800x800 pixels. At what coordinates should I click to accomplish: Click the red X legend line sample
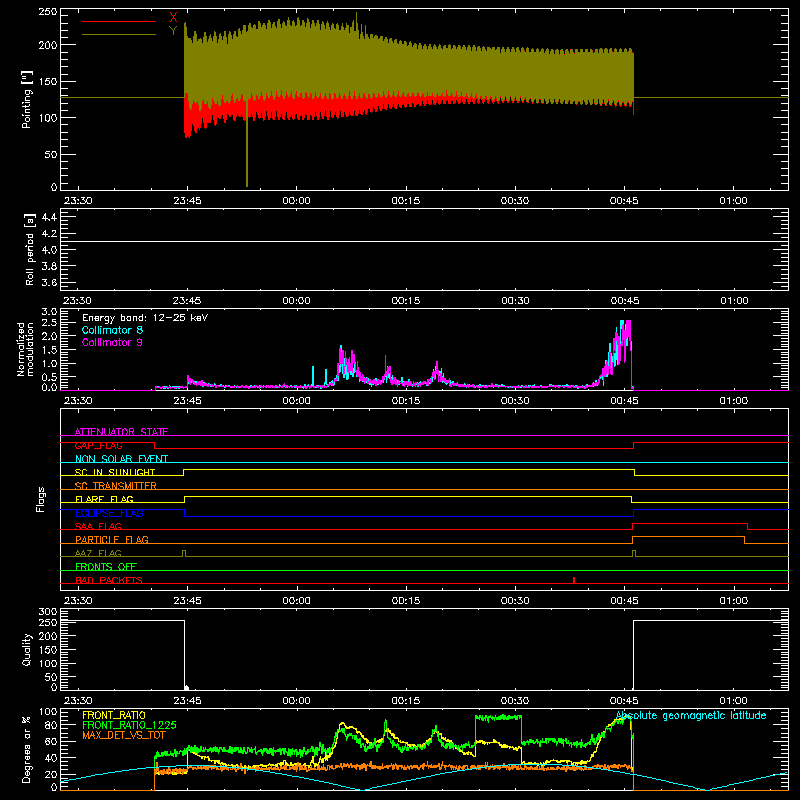pos(119,21)
